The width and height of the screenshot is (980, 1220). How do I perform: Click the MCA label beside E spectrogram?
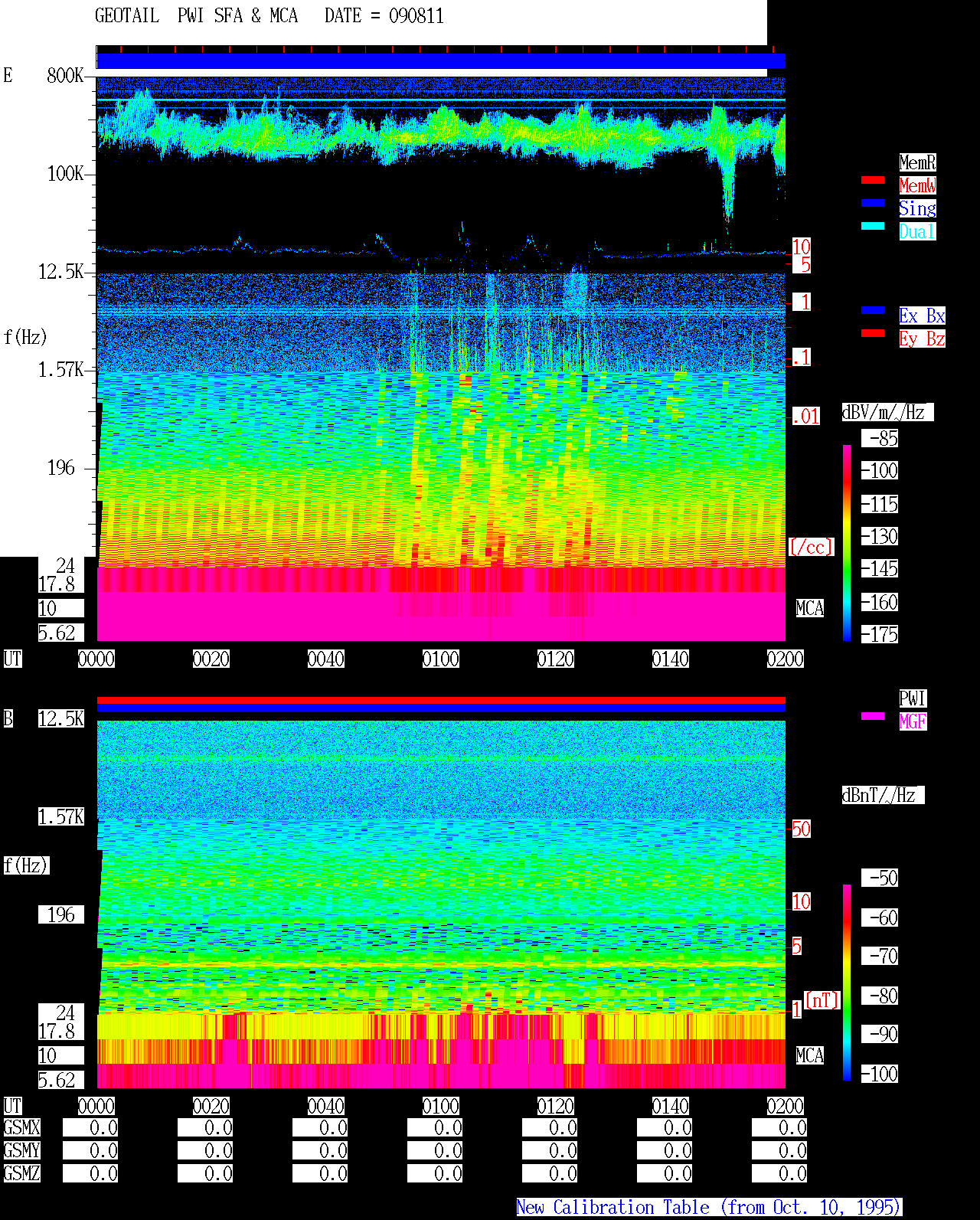pos(810,608)
